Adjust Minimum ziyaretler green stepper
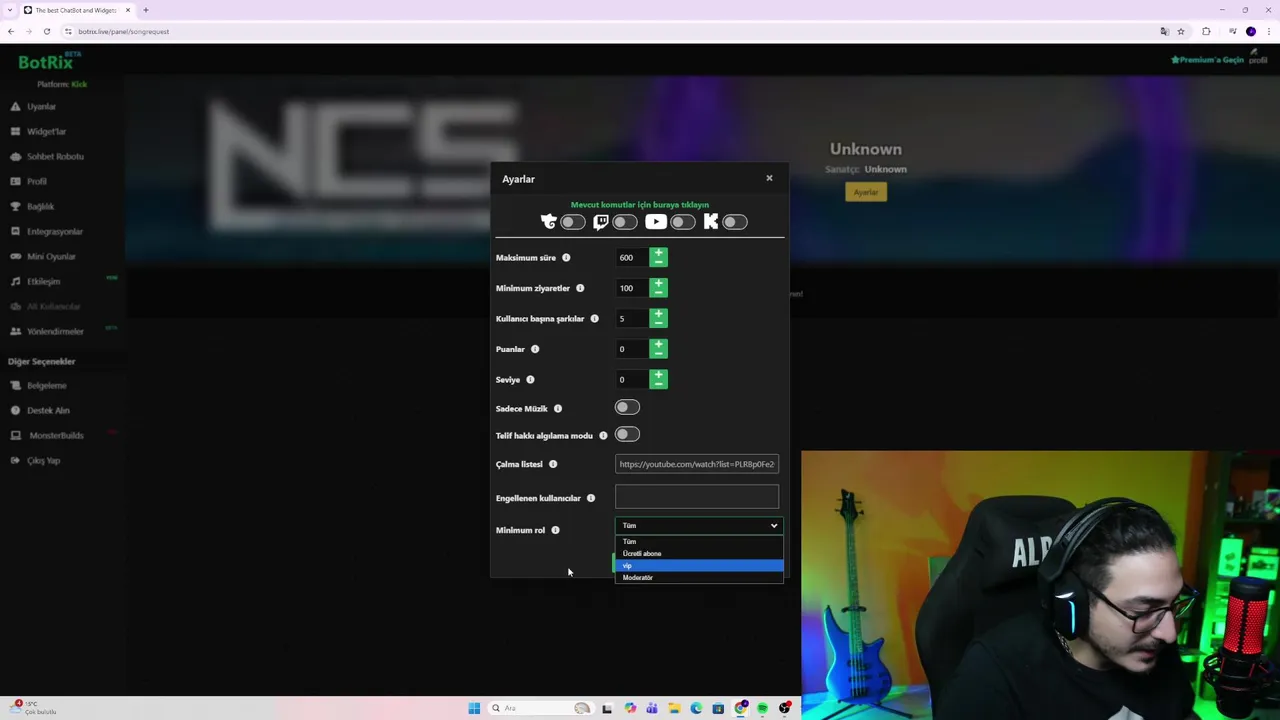This screenshot has width=1280, height=720. pyautogui.click(x=658, y=288)
